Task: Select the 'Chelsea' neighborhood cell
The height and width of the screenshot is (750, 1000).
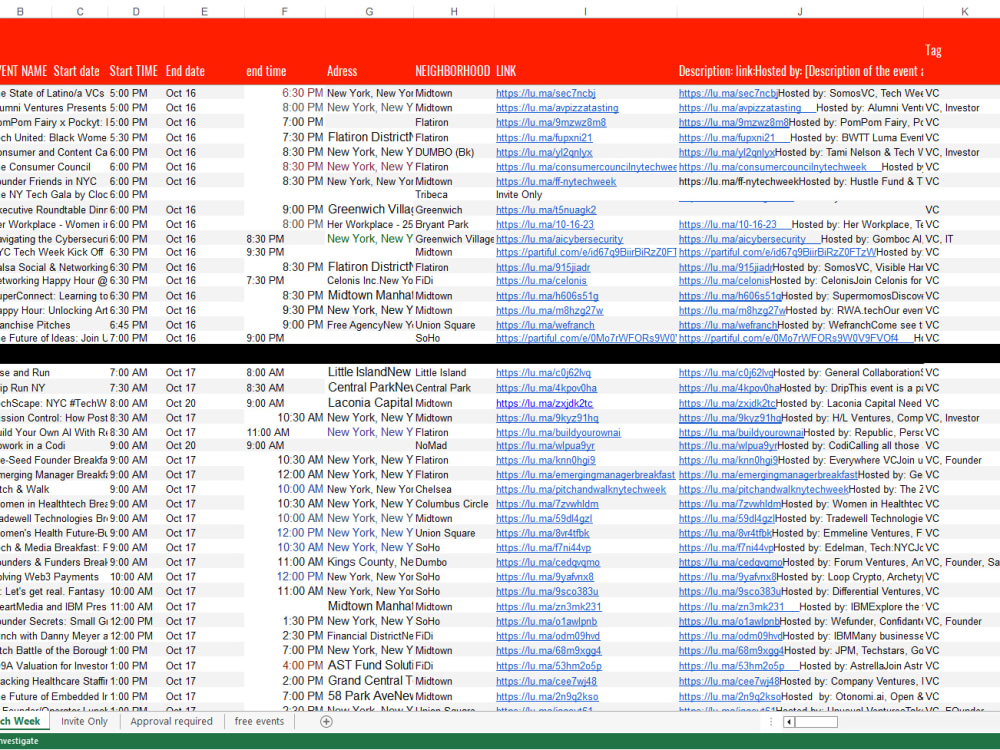Action: (x=433, y=490)
